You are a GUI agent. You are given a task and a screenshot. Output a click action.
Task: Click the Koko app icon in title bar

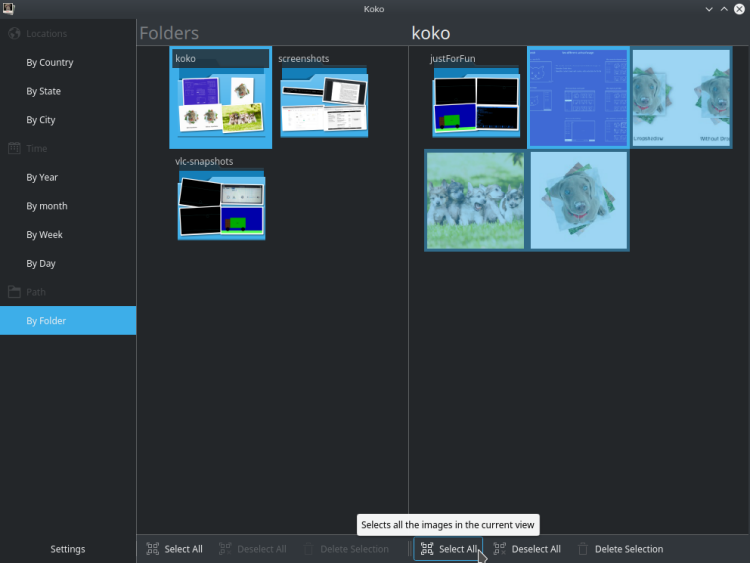pos(9,9)
